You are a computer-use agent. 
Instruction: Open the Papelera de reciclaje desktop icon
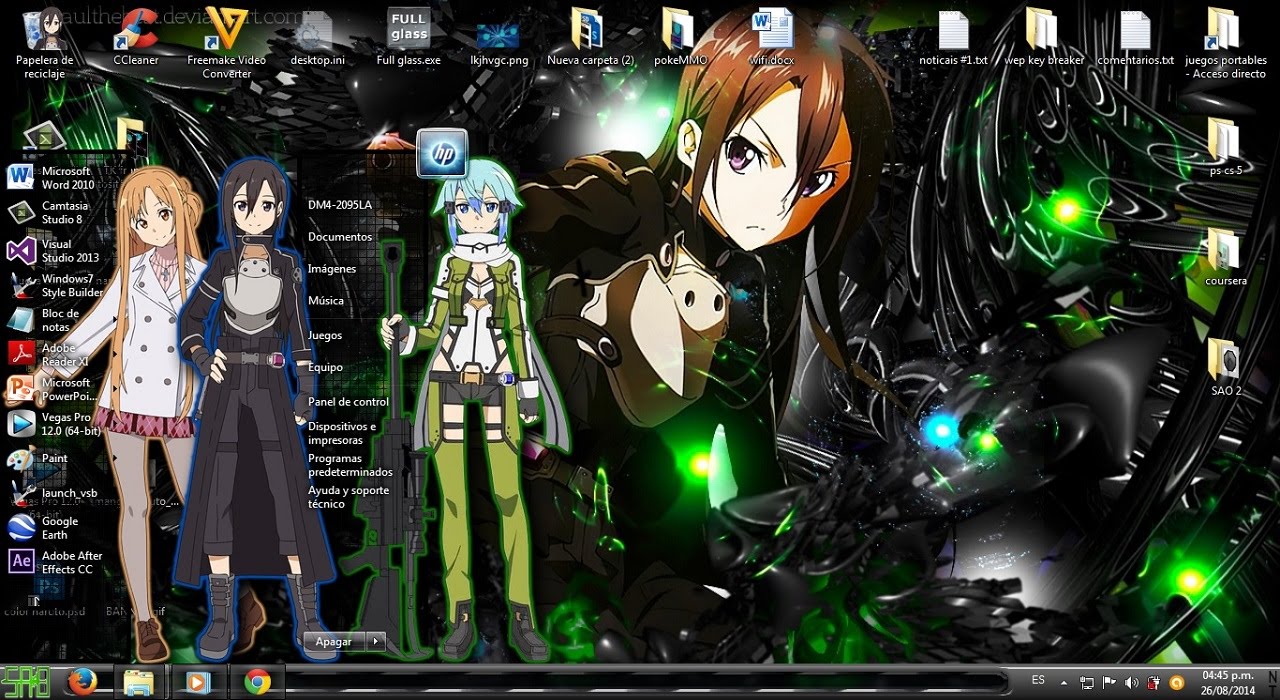pos(46,42)
